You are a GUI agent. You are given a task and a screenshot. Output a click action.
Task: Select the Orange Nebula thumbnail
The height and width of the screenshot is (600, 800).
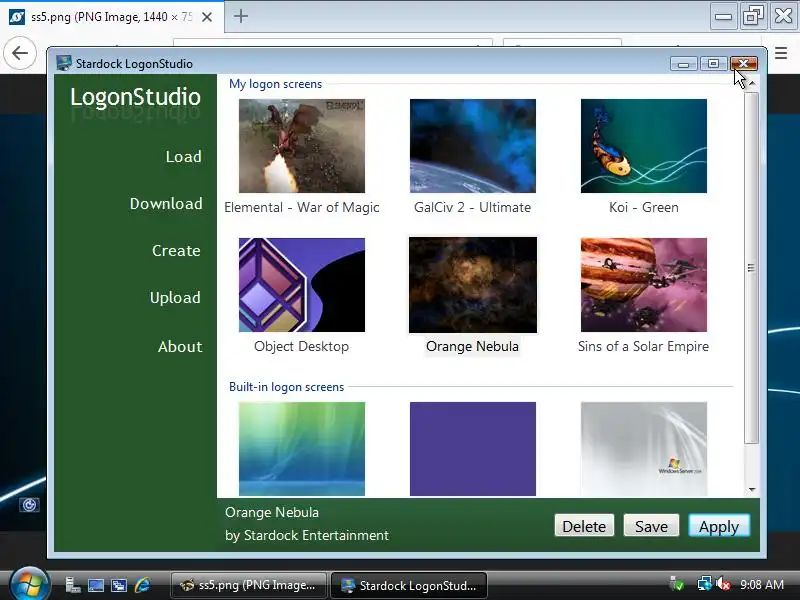473,285
